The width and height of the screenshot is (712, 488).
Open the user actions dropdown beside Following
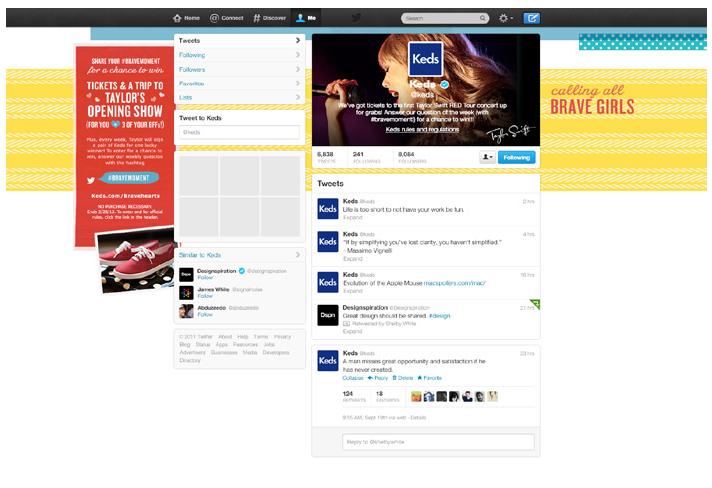487,157
